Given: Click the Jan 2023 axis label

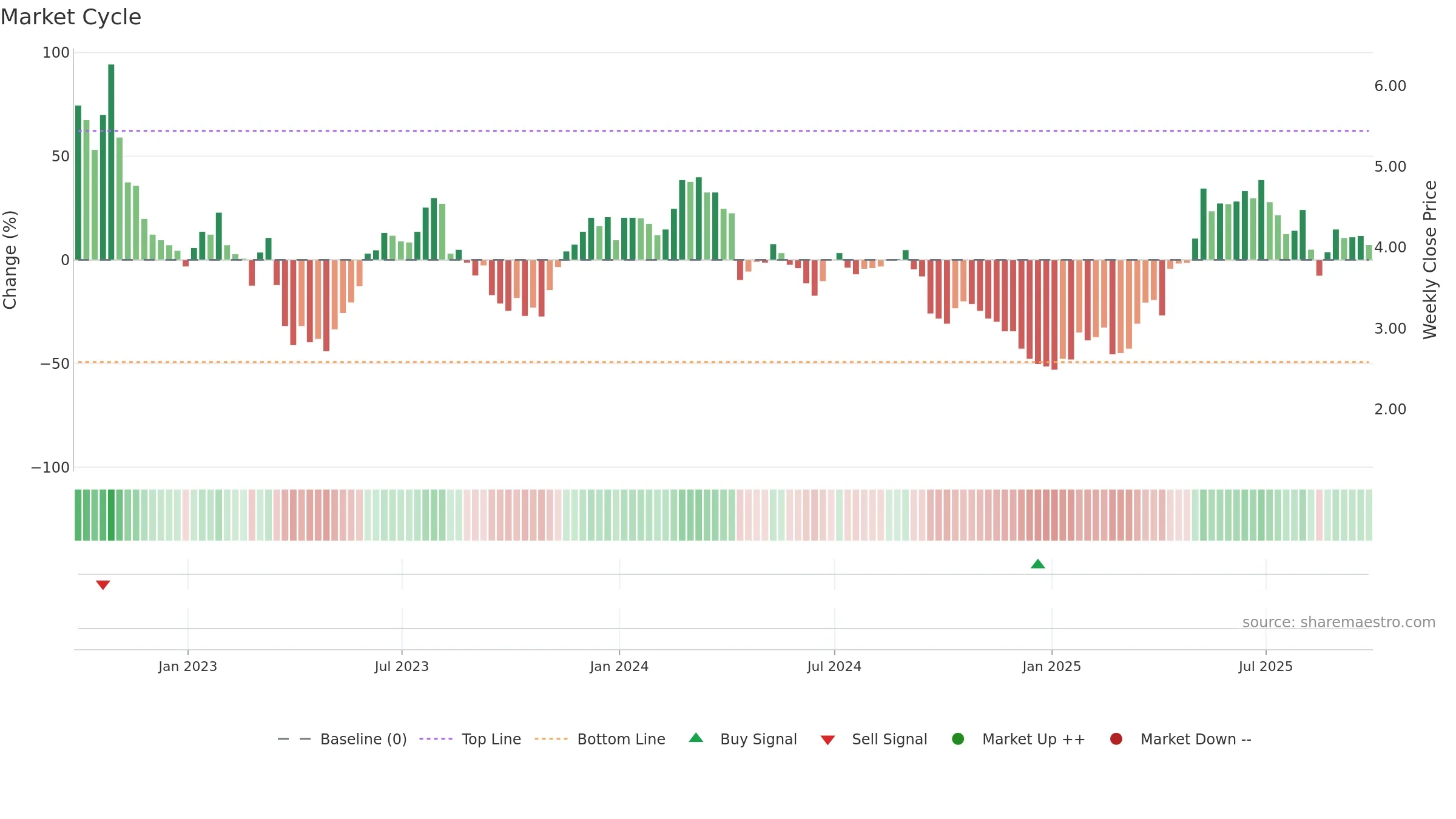Looking at the screenshot, I should coord(188,667).
